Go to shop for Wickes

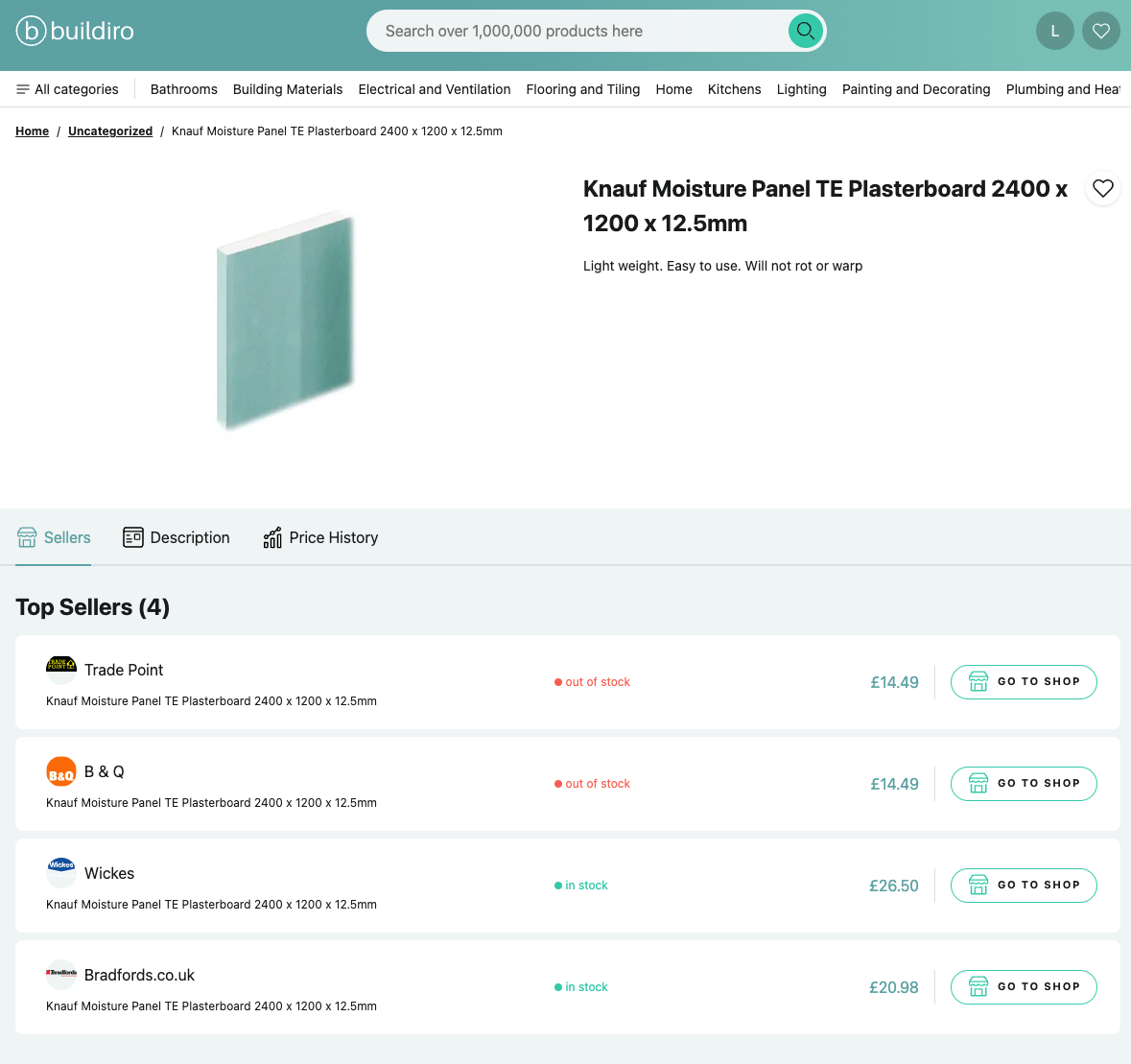pyautogui.click(x=1024, y=886)
